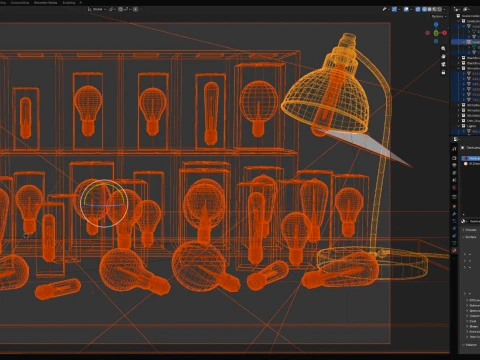Expand the Sheen sub-panel
The width and height of the screenshot is (480, 360).
click(473, 327)
